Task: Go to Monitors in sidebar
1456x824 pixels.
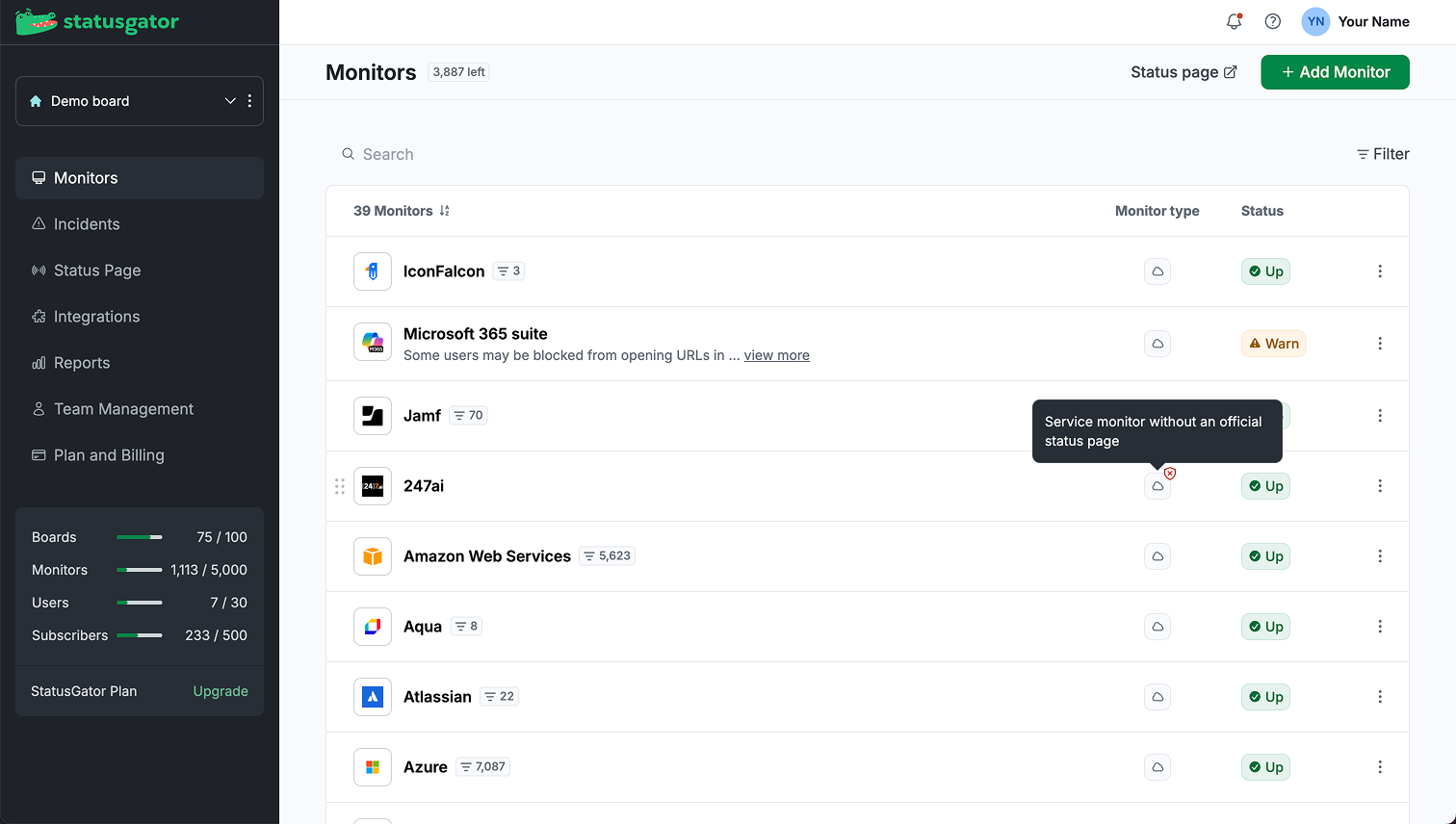Action: click(140, 178)
